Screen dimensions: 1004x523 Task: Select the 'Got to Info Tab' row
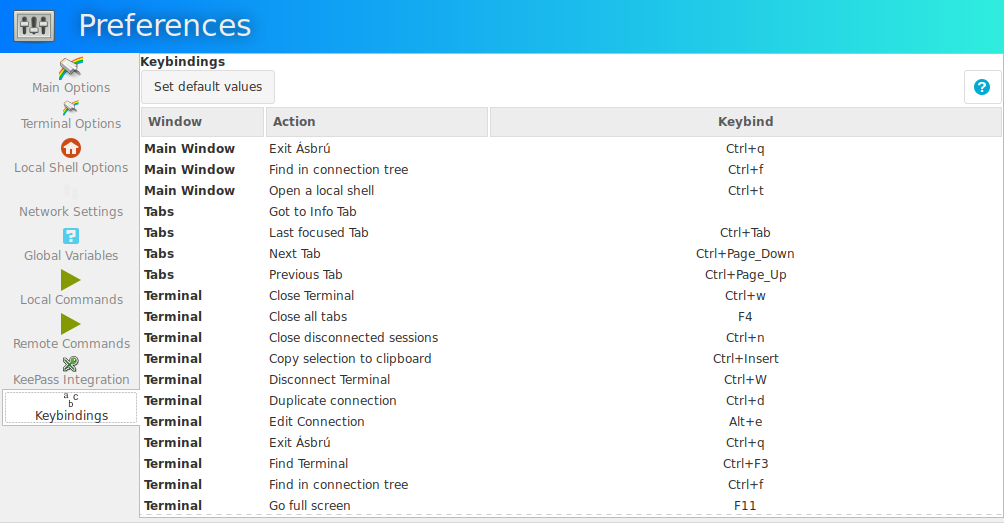pyautogui.click(x=571, y=212)
